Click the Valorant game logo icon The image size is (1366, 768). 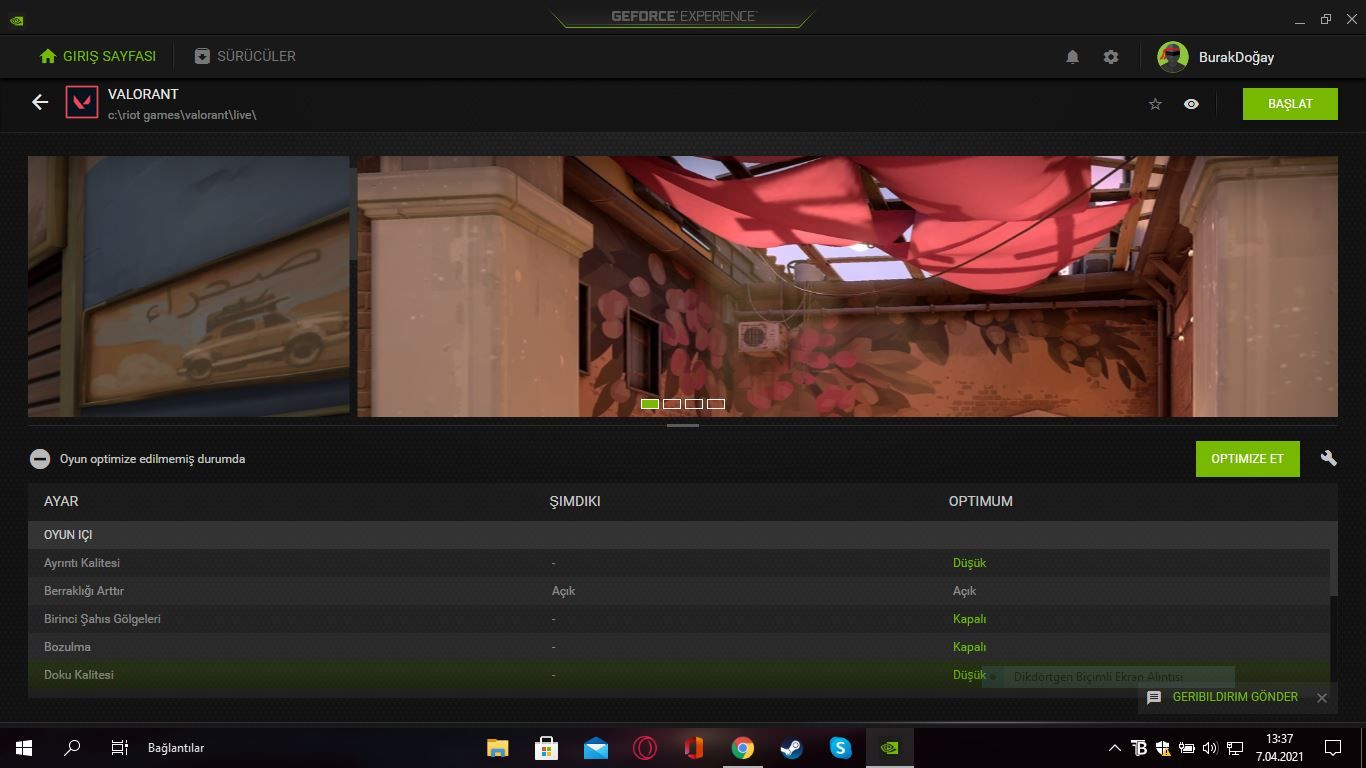pyautogui.click(x=82, y=102)
